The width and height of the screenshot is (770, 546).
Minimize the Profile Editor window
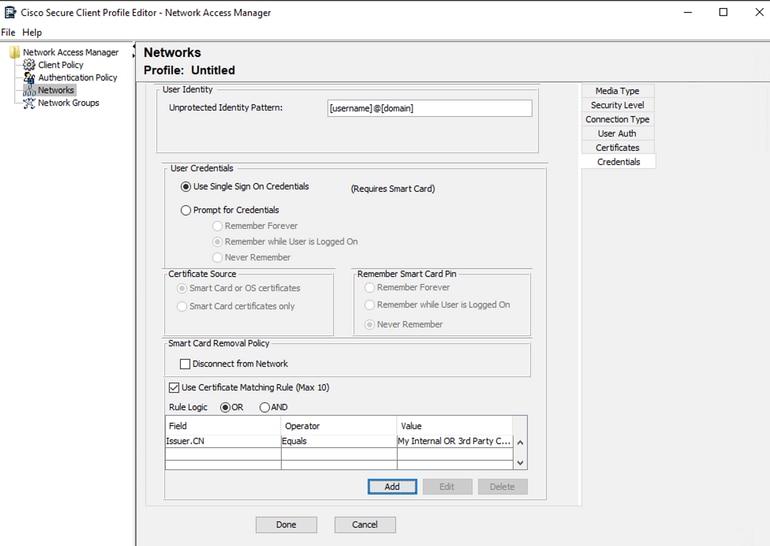click(688, 12)
